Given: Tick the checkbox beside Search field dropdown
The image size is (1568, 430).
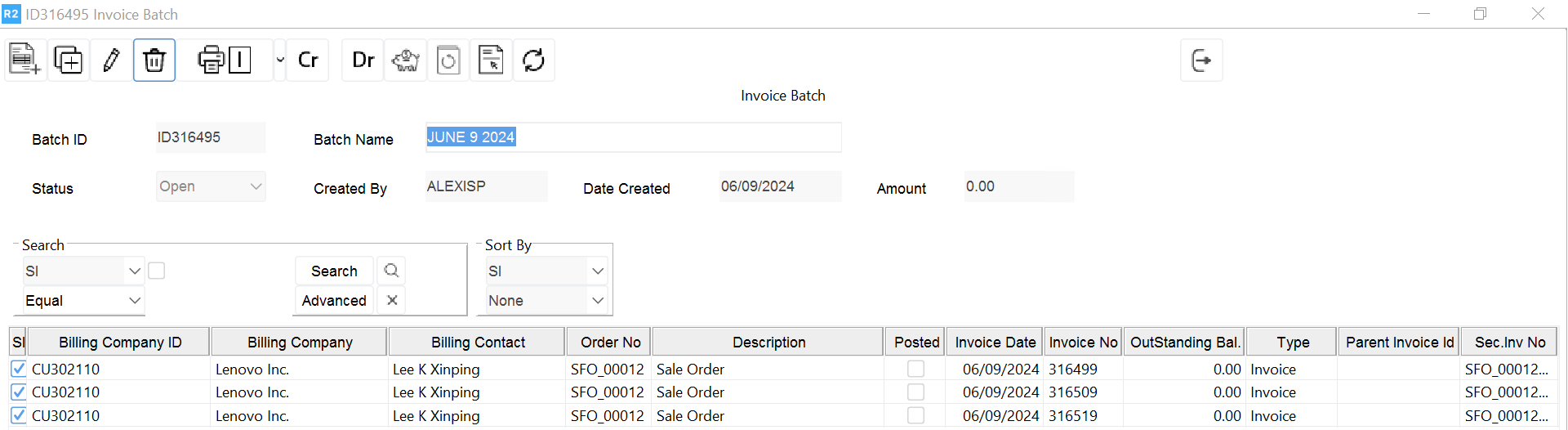Looking at the screenshot, I should [x=157, y=271].
